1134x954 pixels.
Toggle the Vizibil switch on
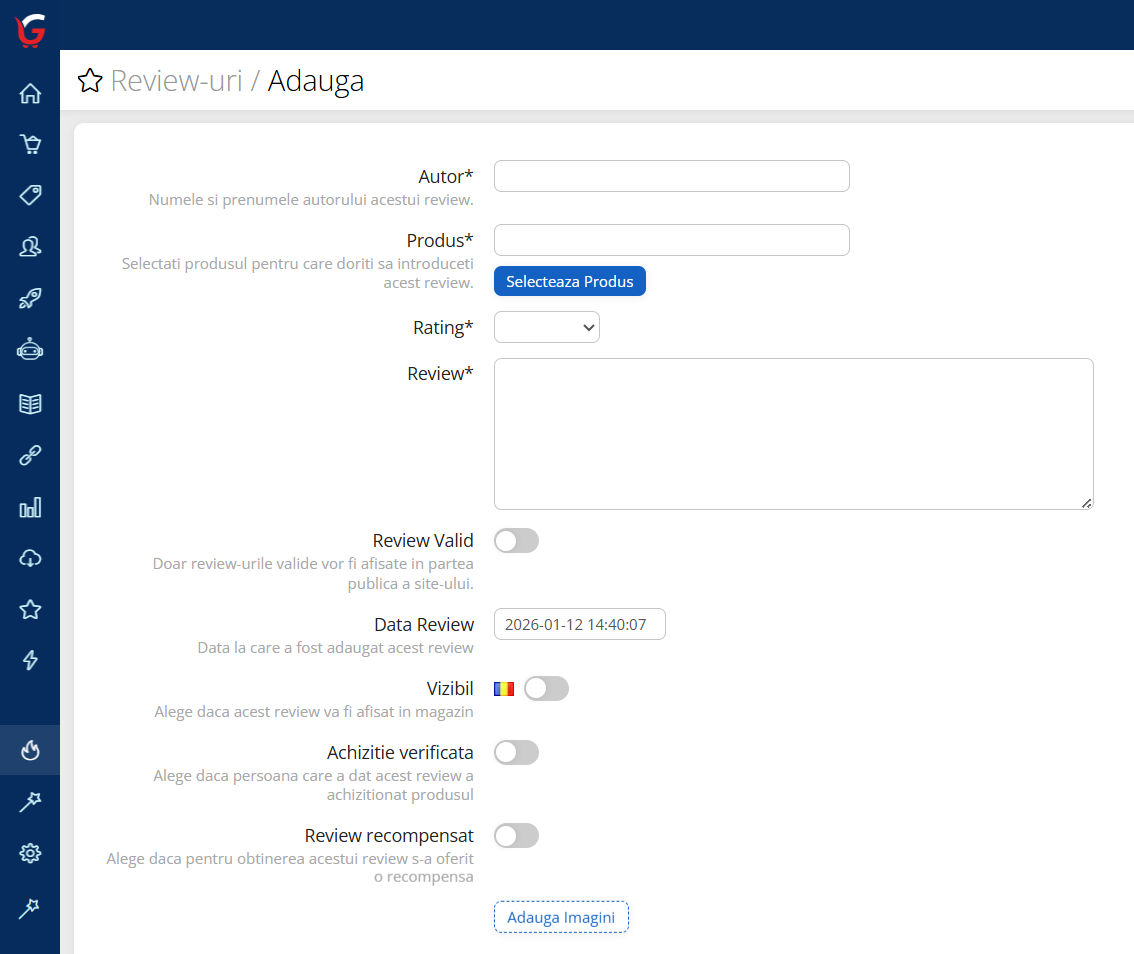tap(546, 689)
